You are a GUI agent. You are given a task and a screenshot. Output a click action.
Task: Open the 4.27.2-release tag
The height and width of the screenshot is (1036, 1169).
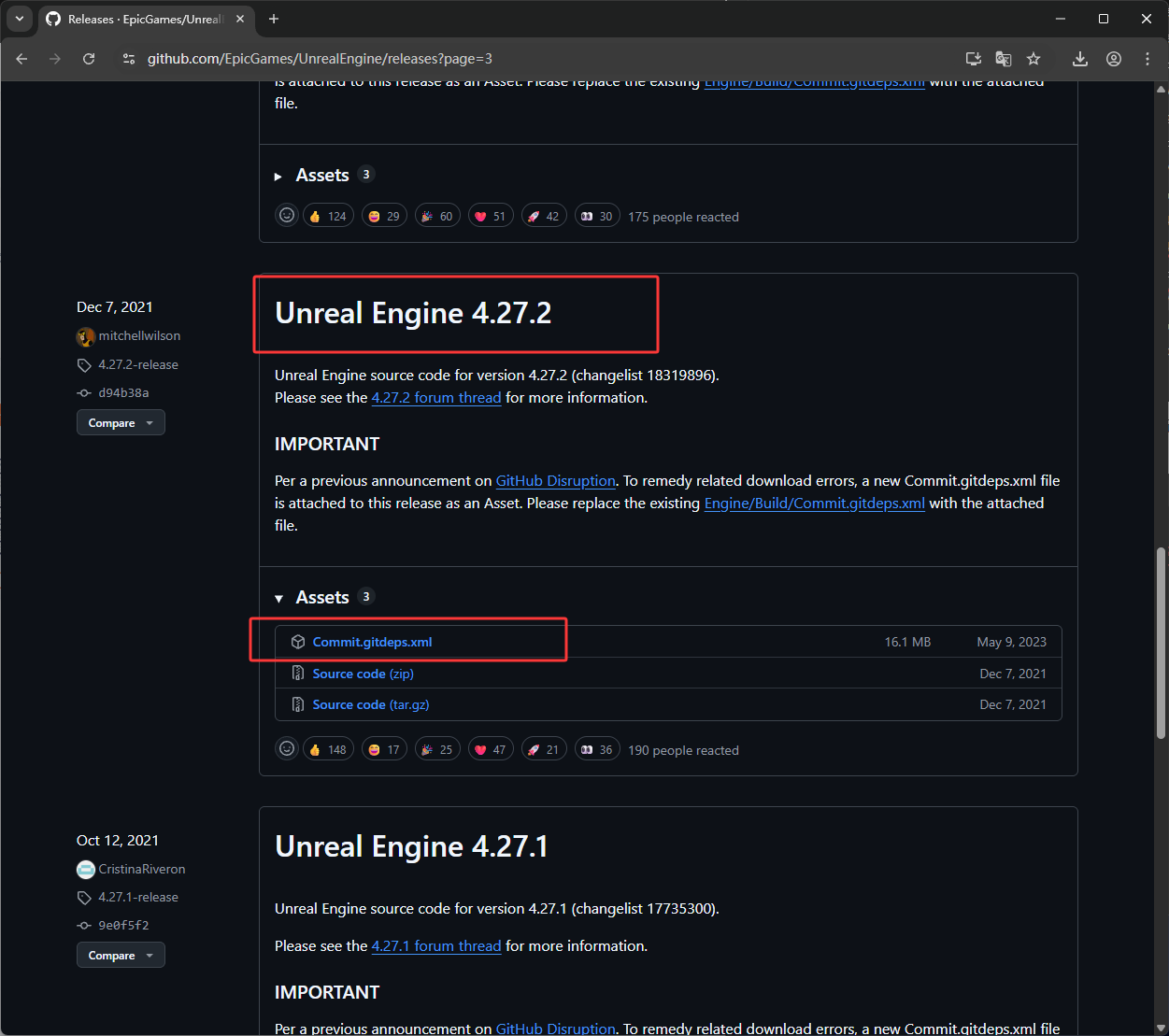[138, 365]
